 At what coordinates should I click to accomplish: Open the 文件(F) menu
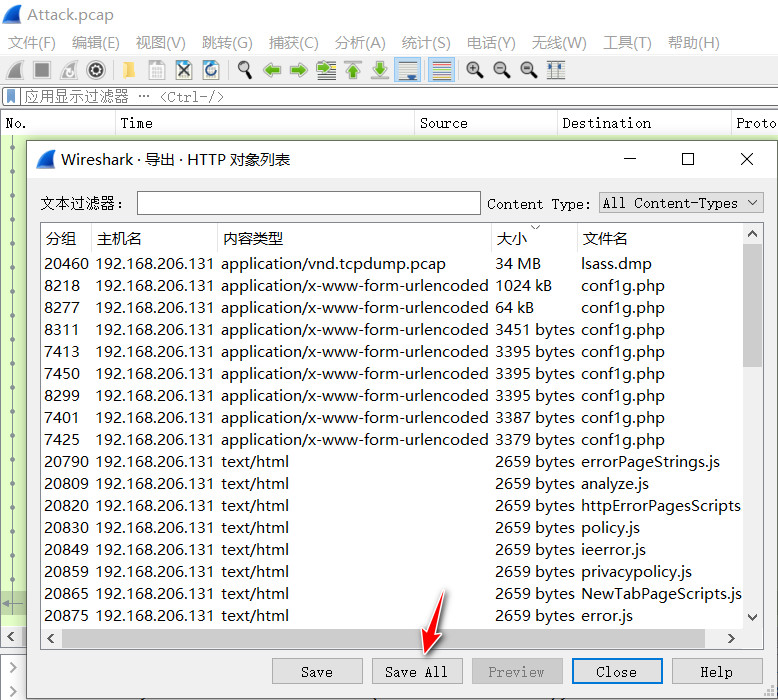(x=32, y=43)
